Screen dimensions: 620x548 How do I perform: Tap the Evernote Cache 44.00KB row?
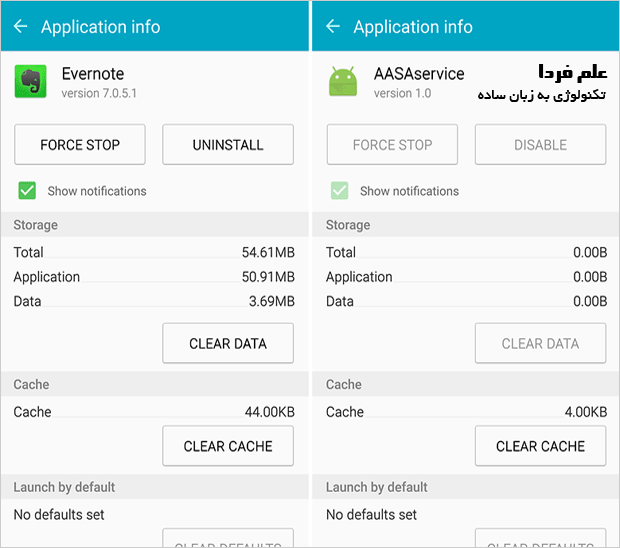[x=154, y=411]
